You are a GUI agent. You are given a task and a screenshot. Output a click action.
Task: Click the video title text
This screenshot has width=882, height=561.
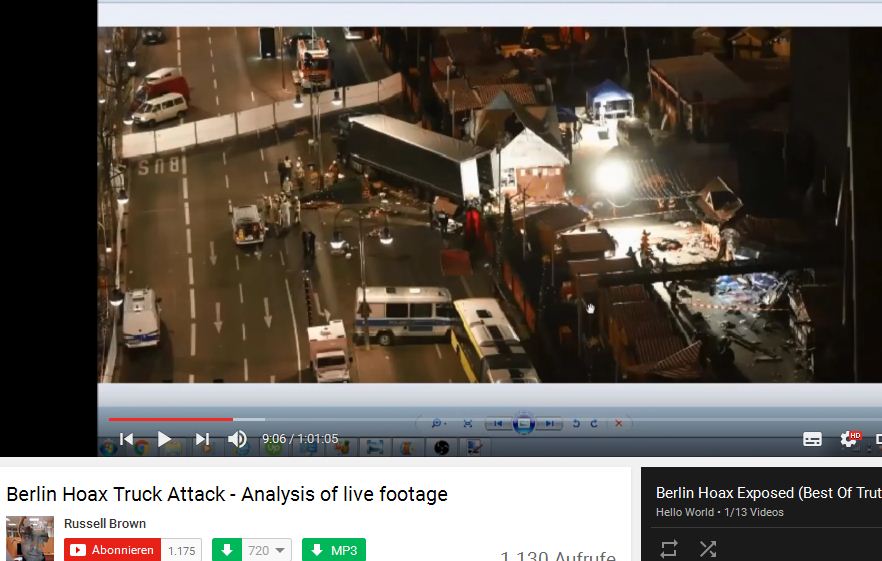tap(227, 494)
